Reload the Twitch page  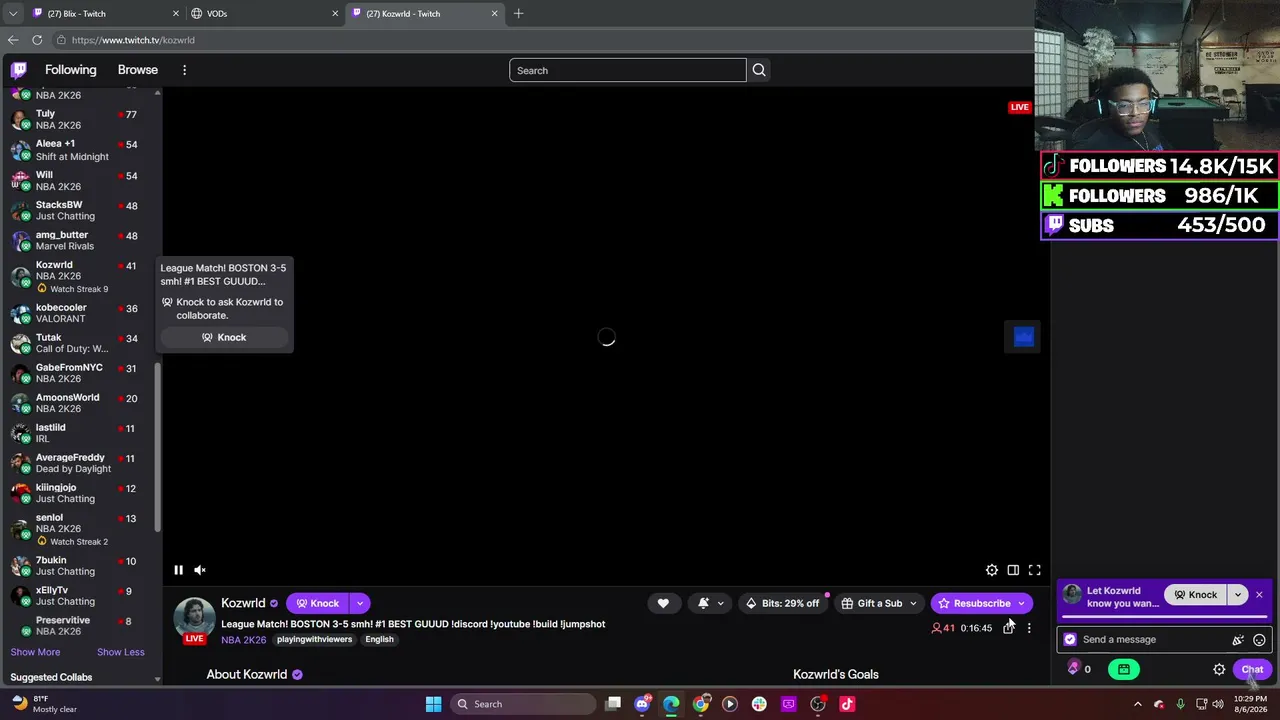coord(37,40)
